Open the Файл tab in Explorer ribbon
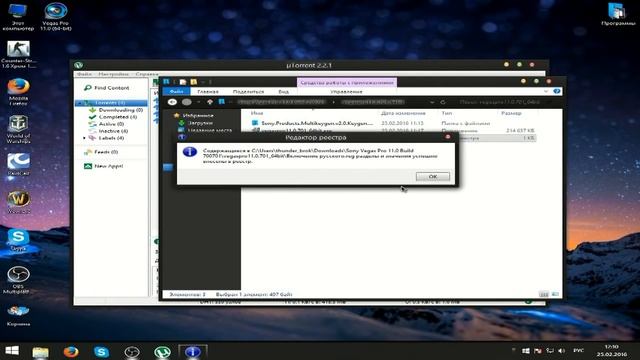Viewport: 640px width, 360px height. point(176,91)
